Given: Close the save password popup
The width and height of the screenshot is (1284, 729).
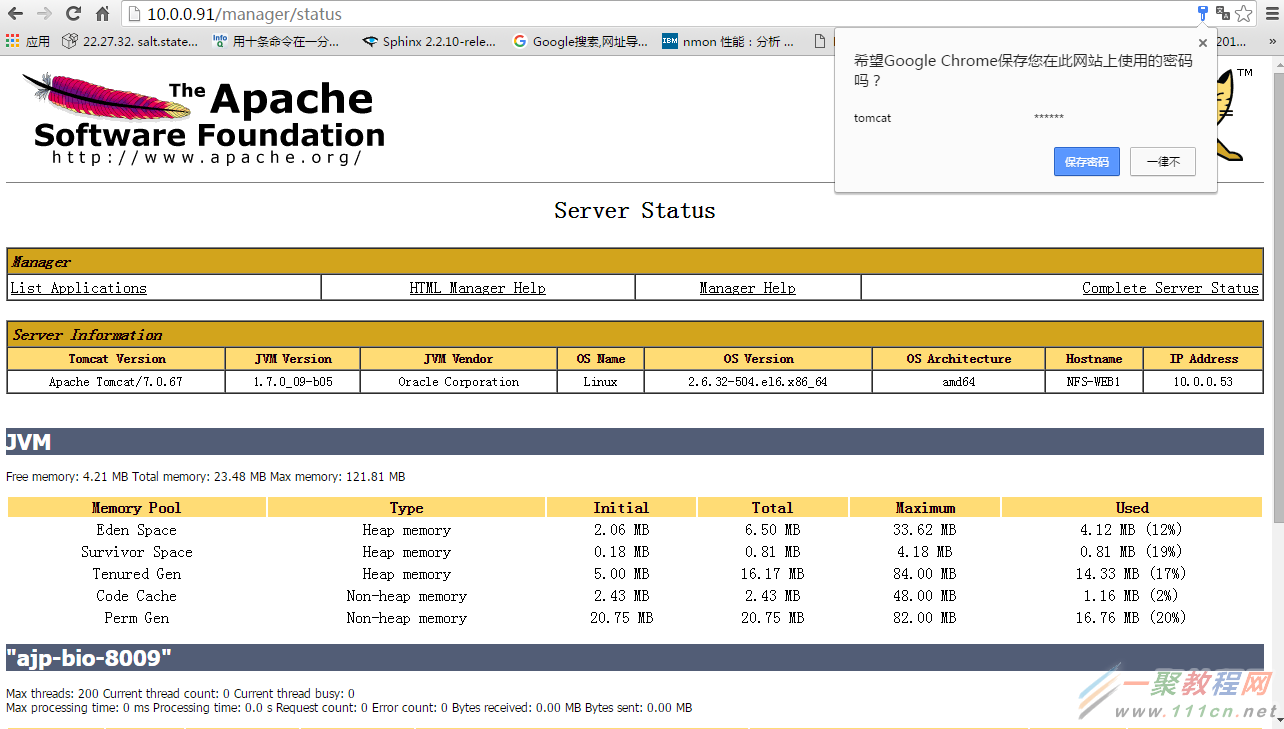Looking at the screenshot, I should 1203,43.
